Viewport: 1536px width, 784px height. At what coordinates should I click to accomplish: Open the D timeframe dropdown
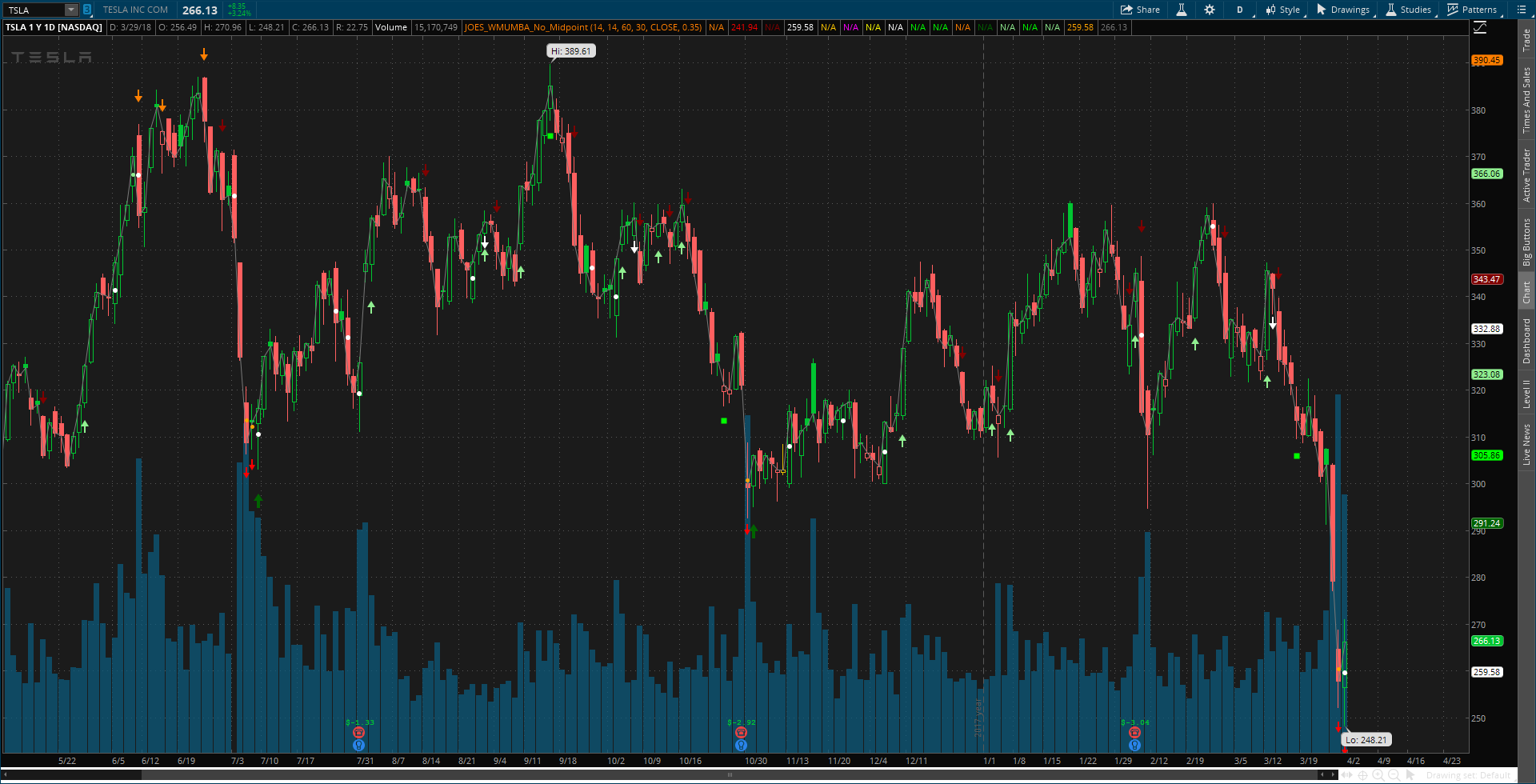(x=1240, y=10)
